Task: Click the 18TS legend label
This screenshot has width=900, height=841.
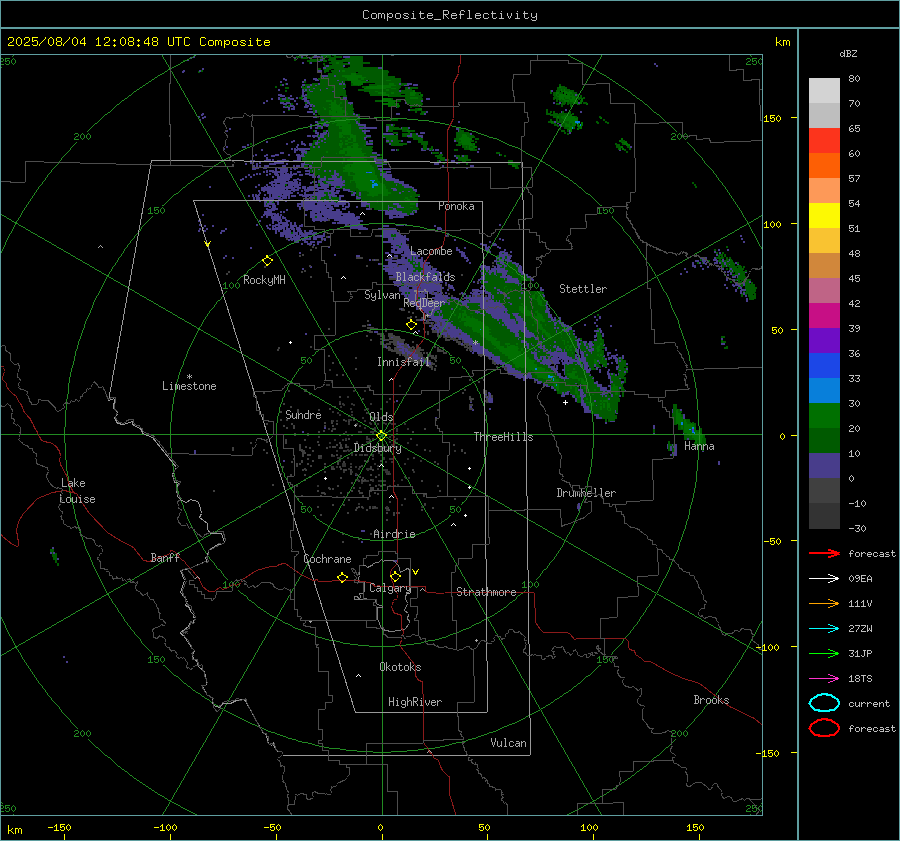Action: pos(860,679)
